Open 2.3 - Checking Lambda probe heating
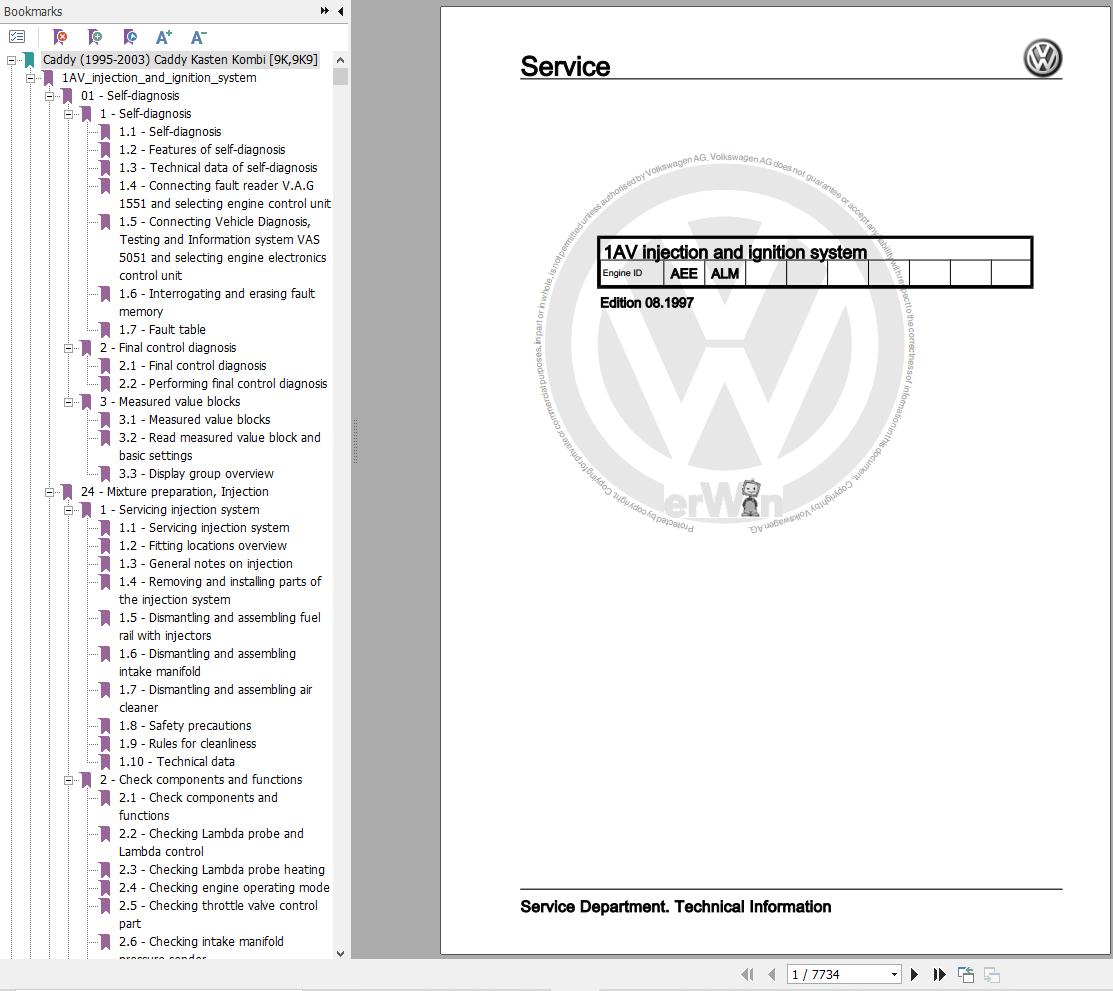This screenshot has width=1113, height=991. coord(221,870)
